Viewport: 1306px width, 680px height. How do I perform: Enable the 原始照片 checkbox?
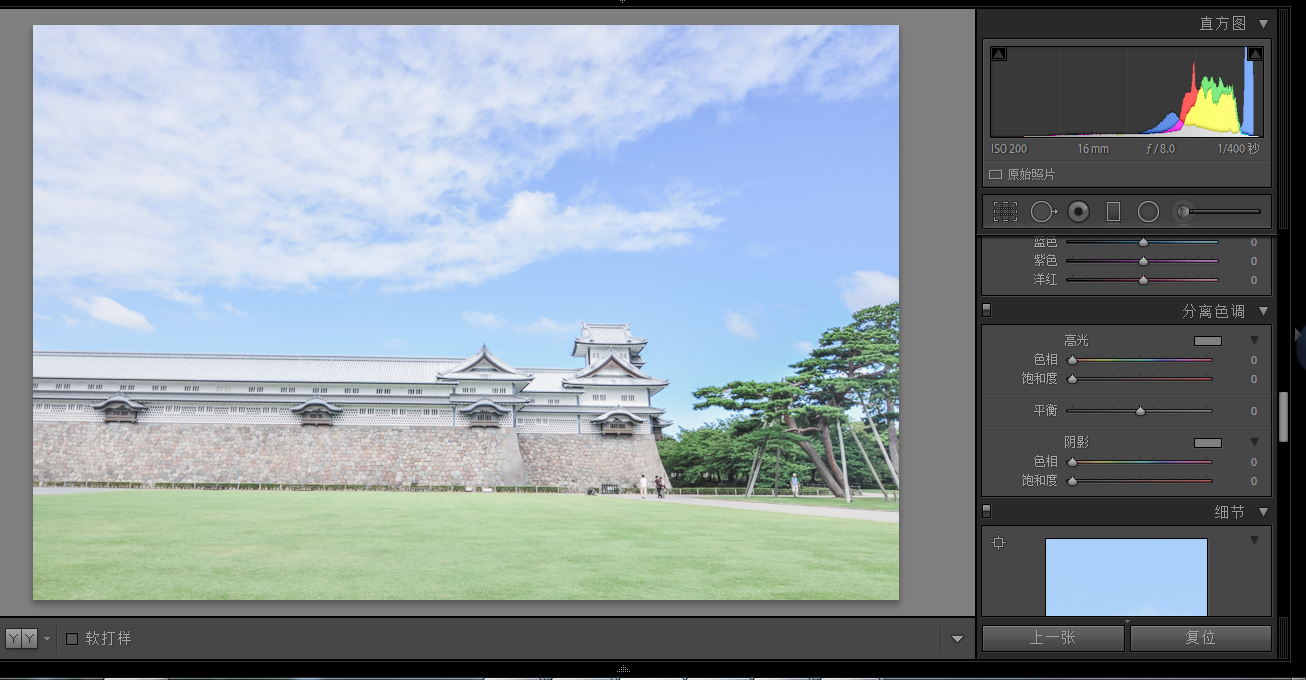point(995,174)
